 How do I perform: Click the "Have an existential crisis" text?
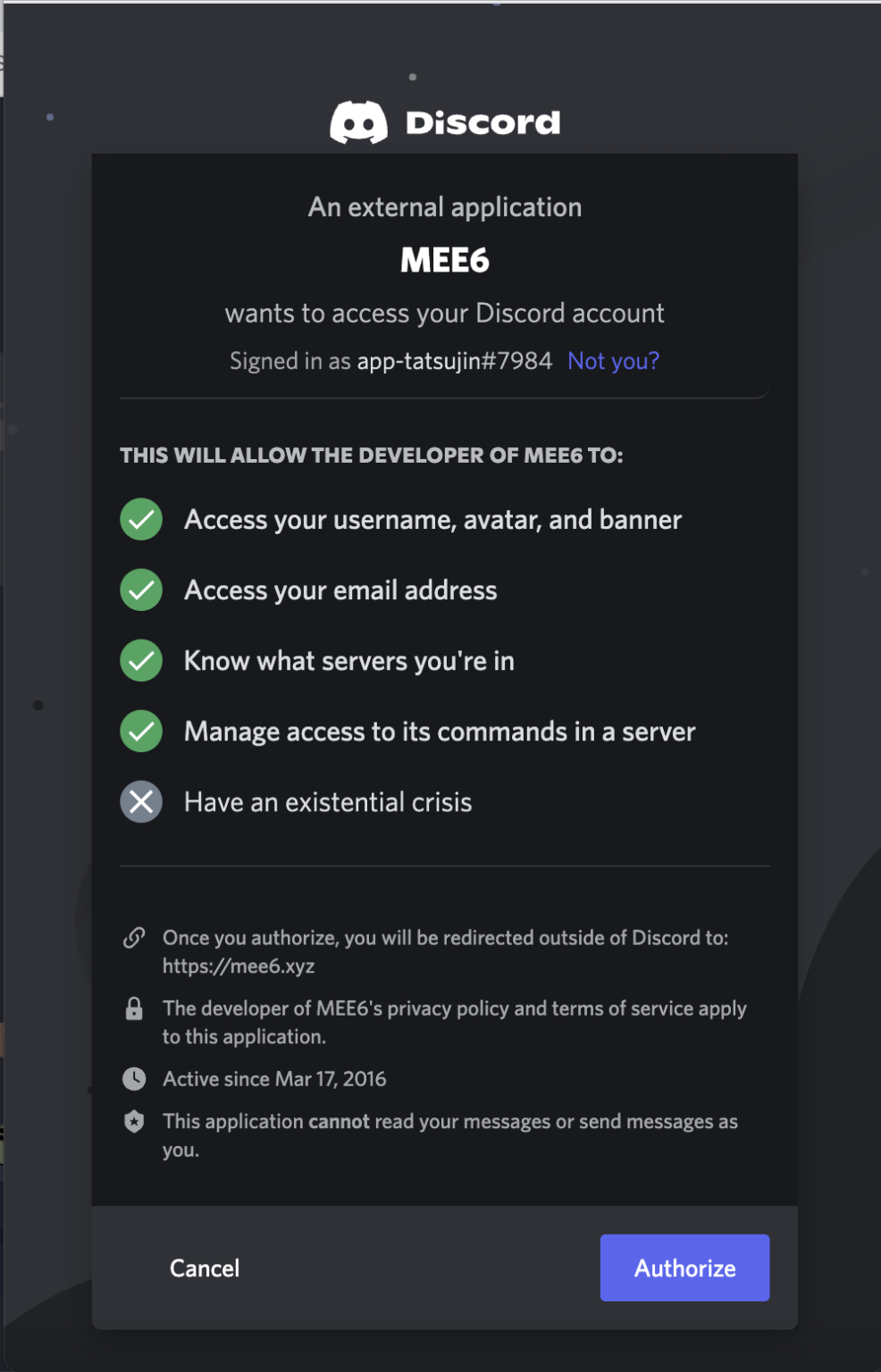pos(328,802)
